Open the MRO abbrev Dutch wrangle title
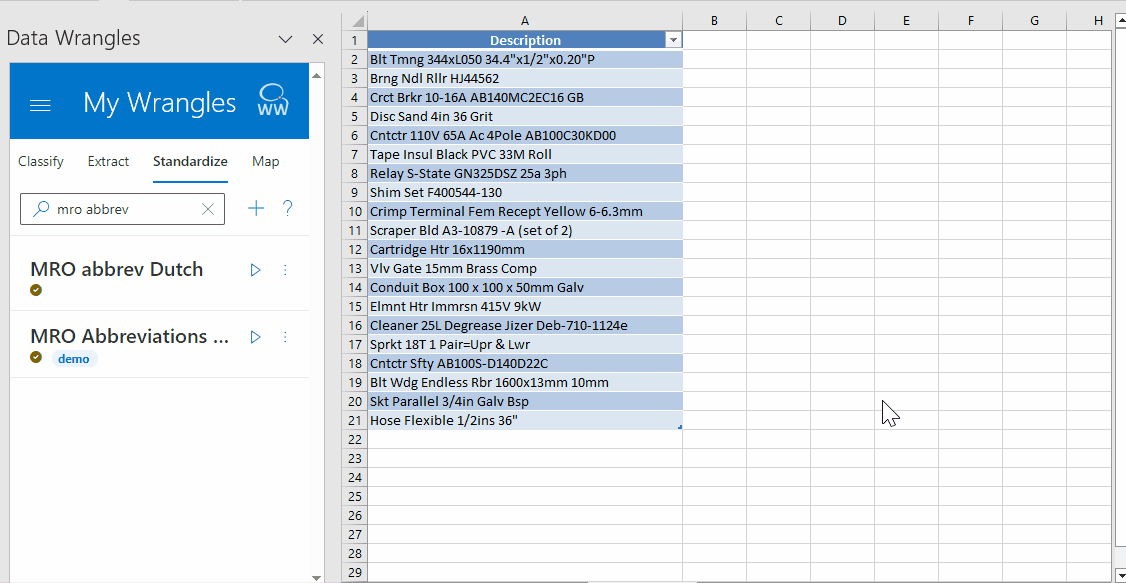The width and height of the screenshot is (1126, 583). pyautogui.click(x=116, y=269)
